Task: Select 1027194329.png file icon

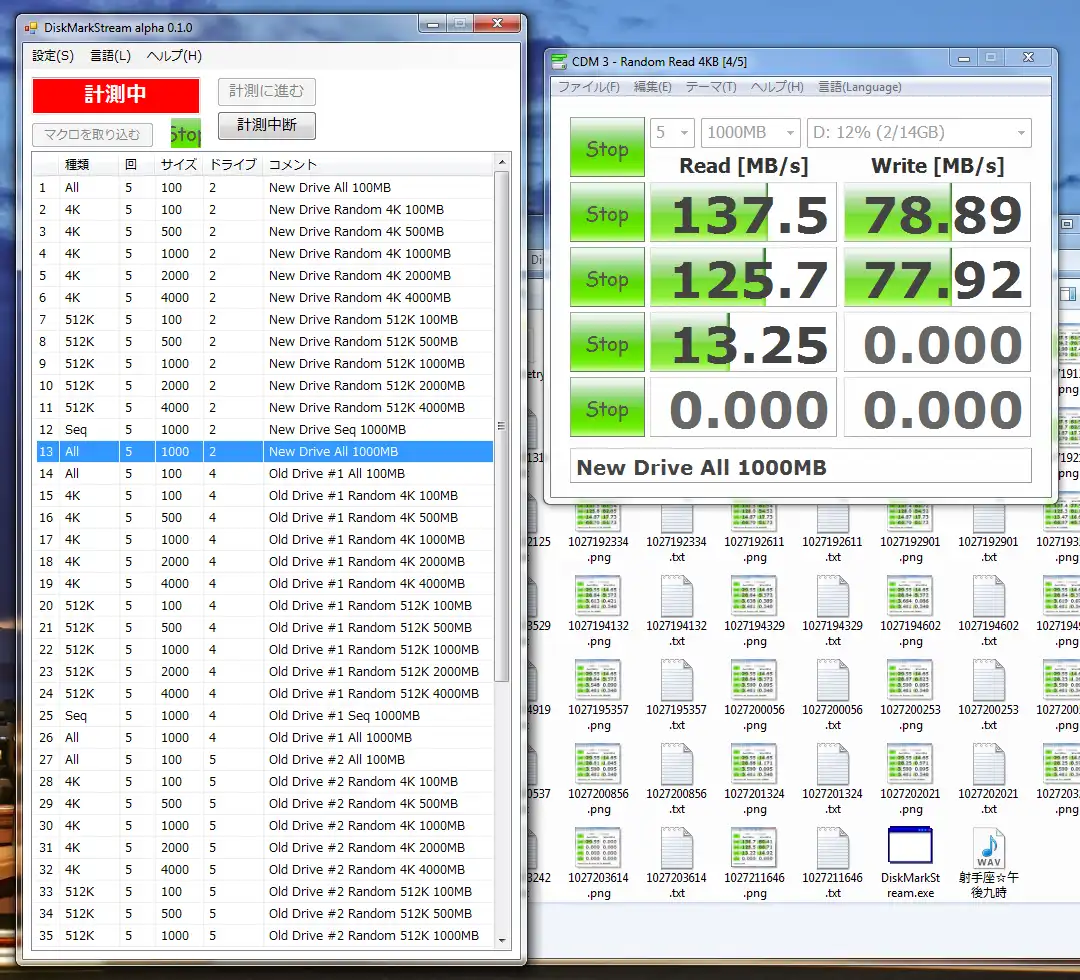Action: [x=754, y=596]
